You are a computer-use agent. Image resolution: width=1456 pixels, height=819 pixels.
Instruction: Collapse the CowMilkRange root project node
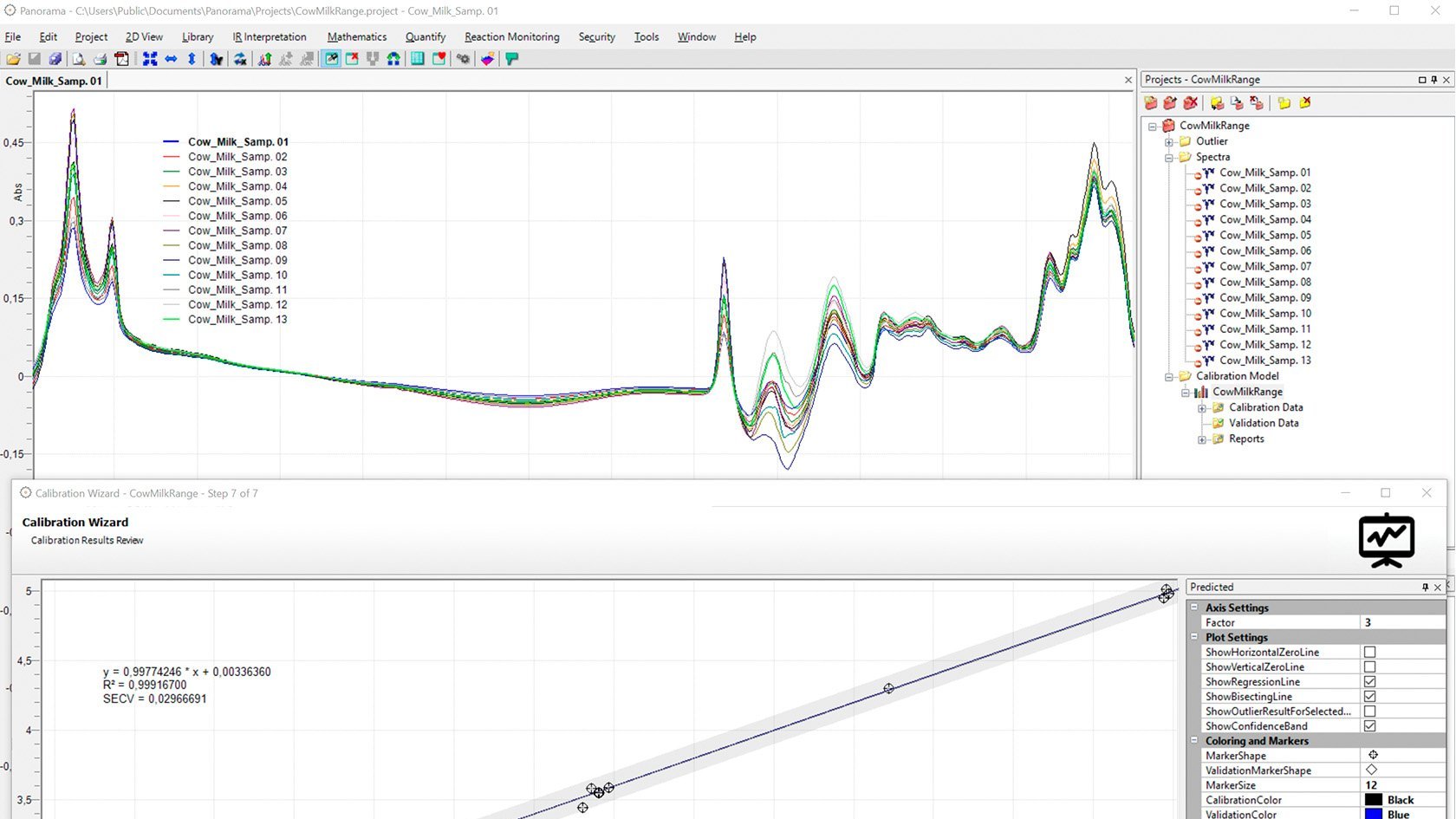click(x=1153, y=126)
